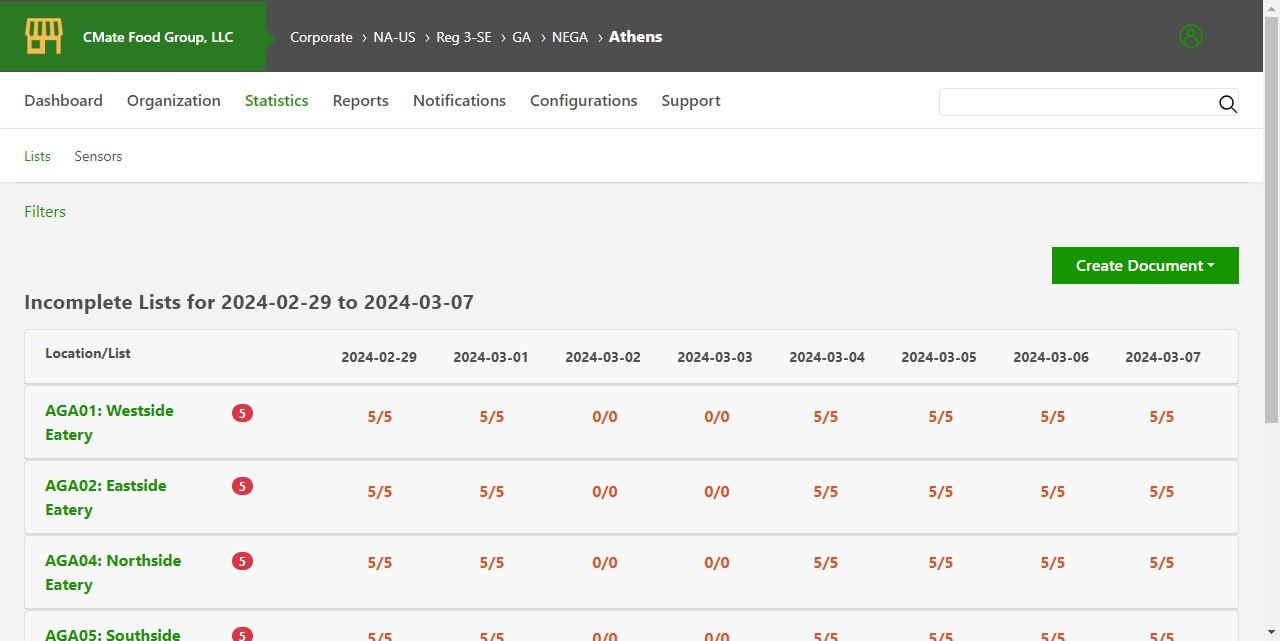
Task: Click the red badge beside AGA01 Westside Eatery
Action: 242,412
